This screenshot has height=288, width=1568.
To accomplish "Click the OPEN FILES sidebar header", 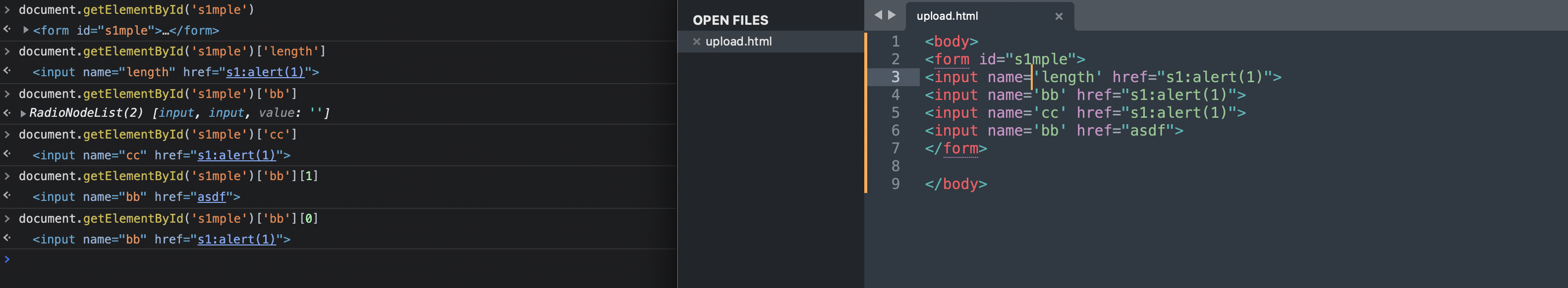I will (730, 20).
